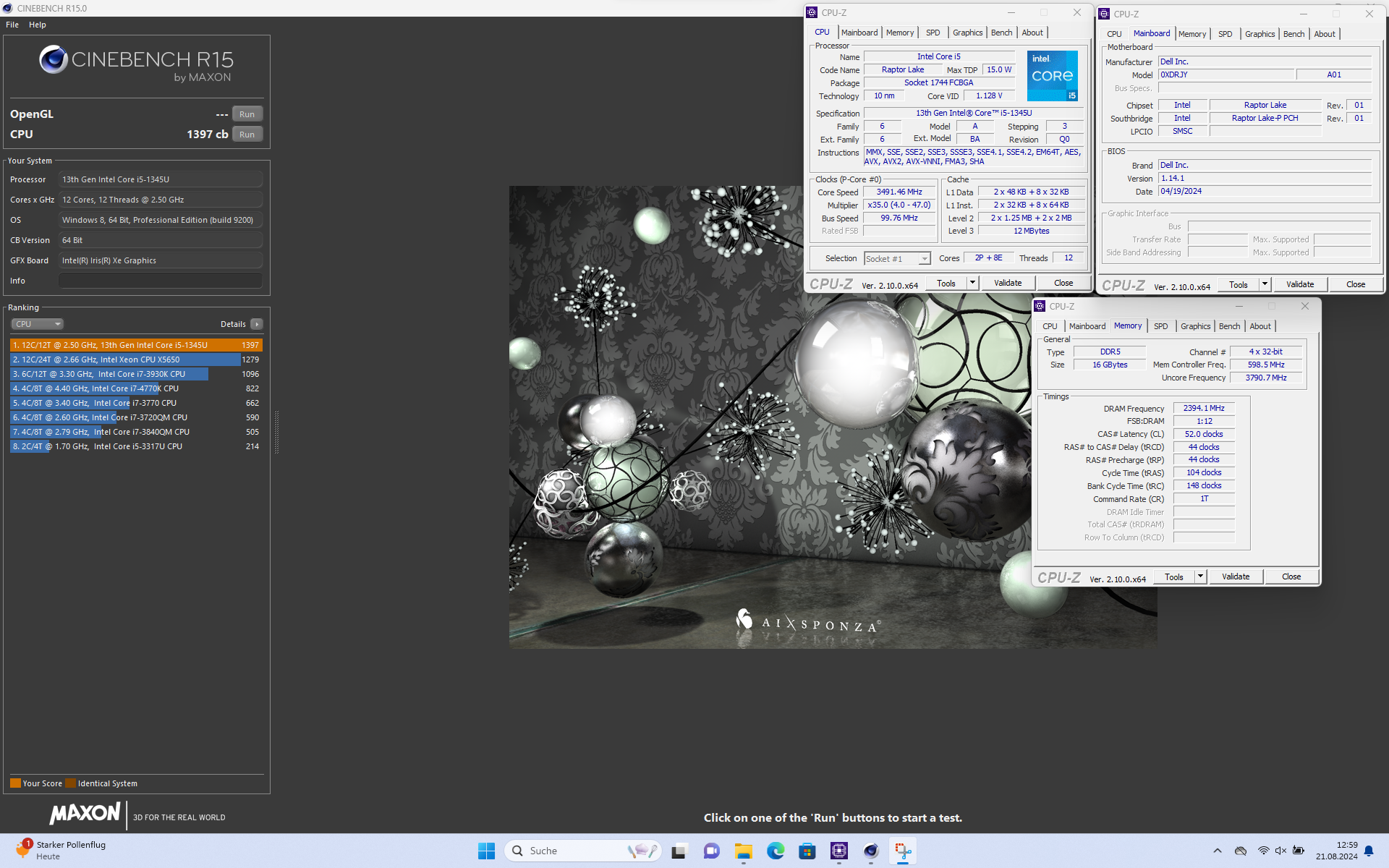
Task: Switch to CPU tab in CPU-Z Mainboard window
Action: pos(1114,34)
